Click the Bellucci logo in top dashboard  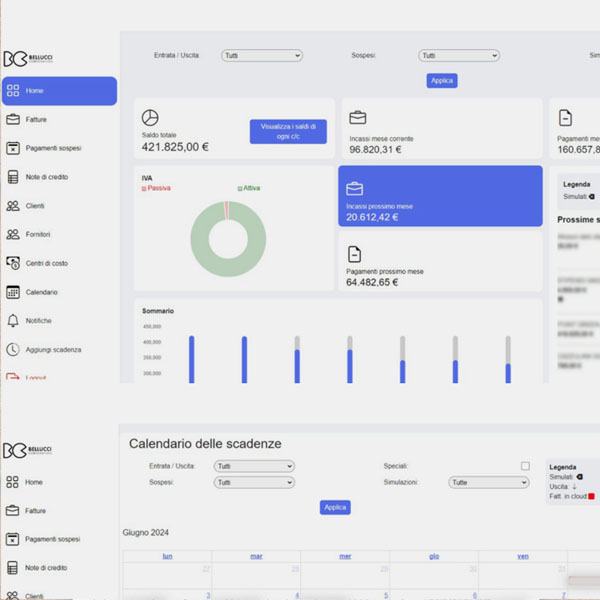(28, 59)
